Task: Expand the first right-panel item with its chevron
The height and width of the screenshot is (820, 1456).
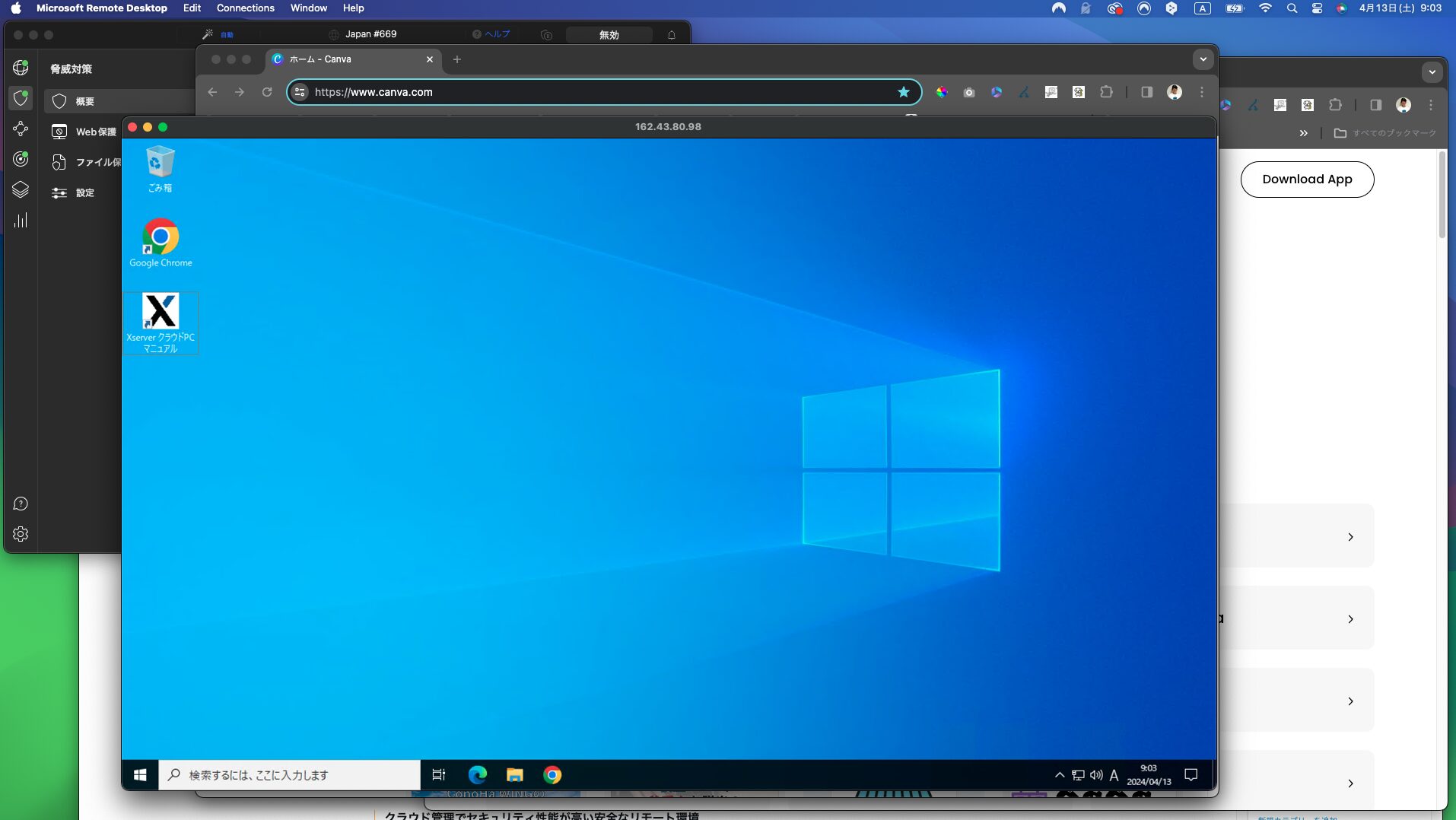Action: pos(1351,537)
